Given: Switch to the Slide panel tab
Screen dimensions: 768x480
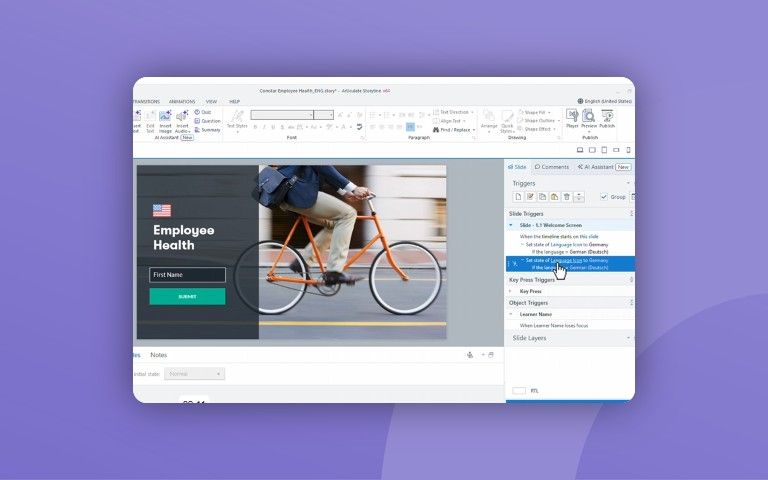Looking at the screenshot, I should tap(517, 167).
